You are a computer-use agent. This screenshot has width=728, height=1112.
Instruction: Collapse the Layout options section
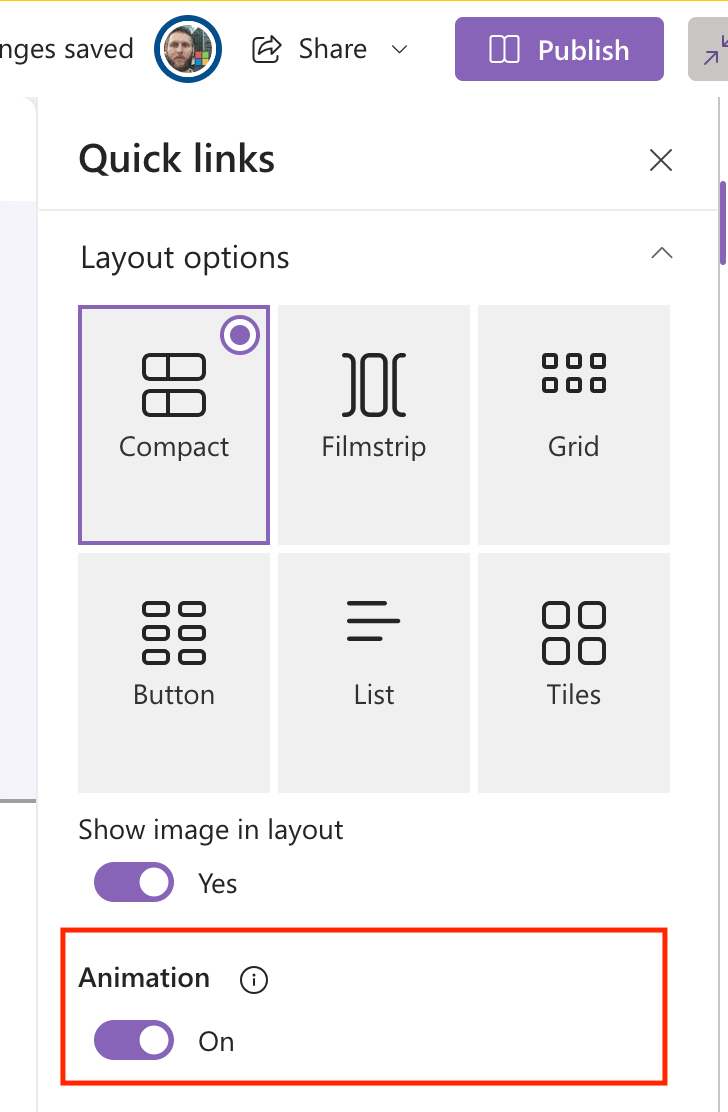point(661,253)
